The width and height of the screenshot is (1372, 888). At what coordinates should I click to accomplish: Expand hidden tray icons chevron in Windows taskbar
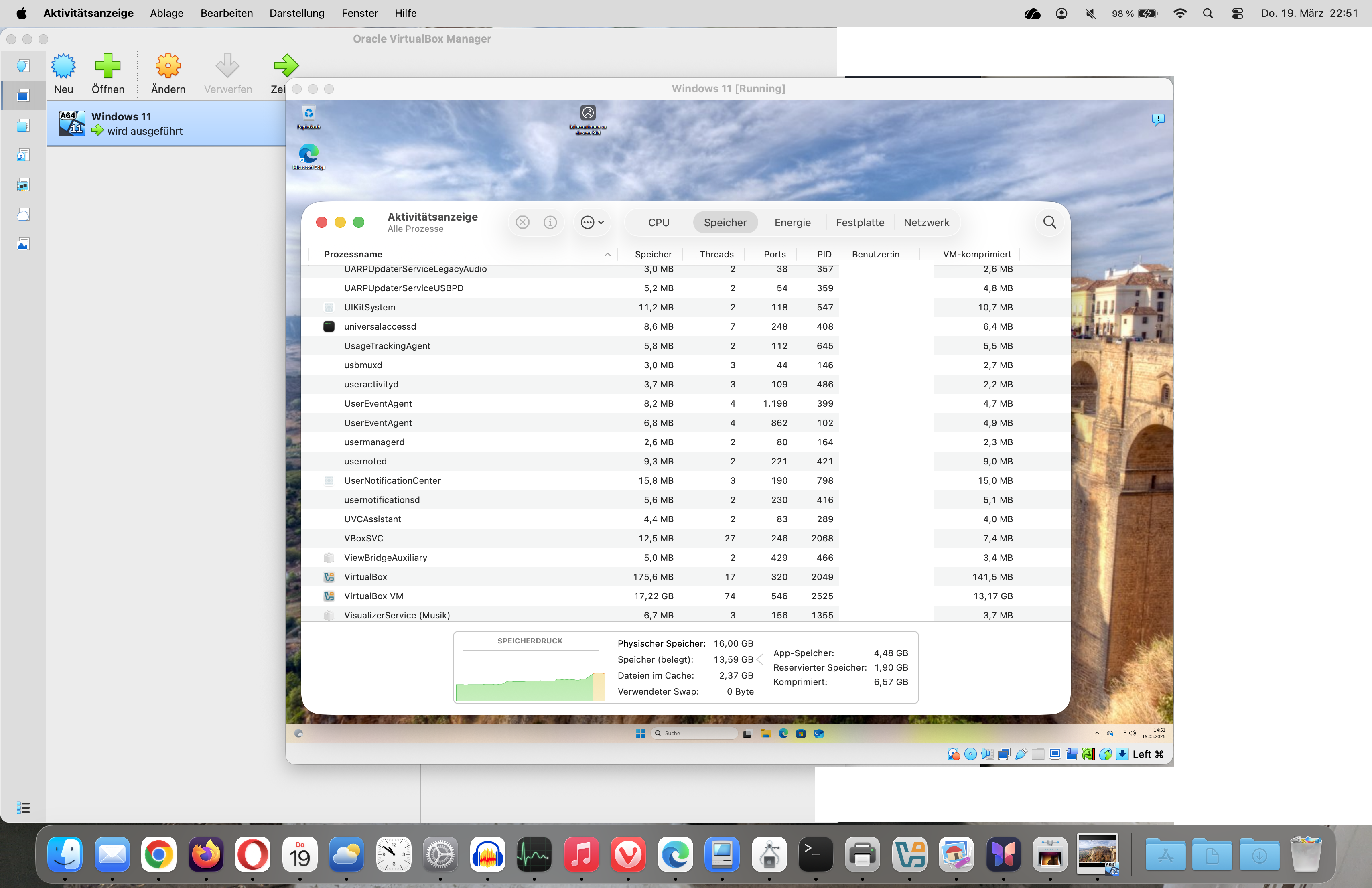(1097, 734)
